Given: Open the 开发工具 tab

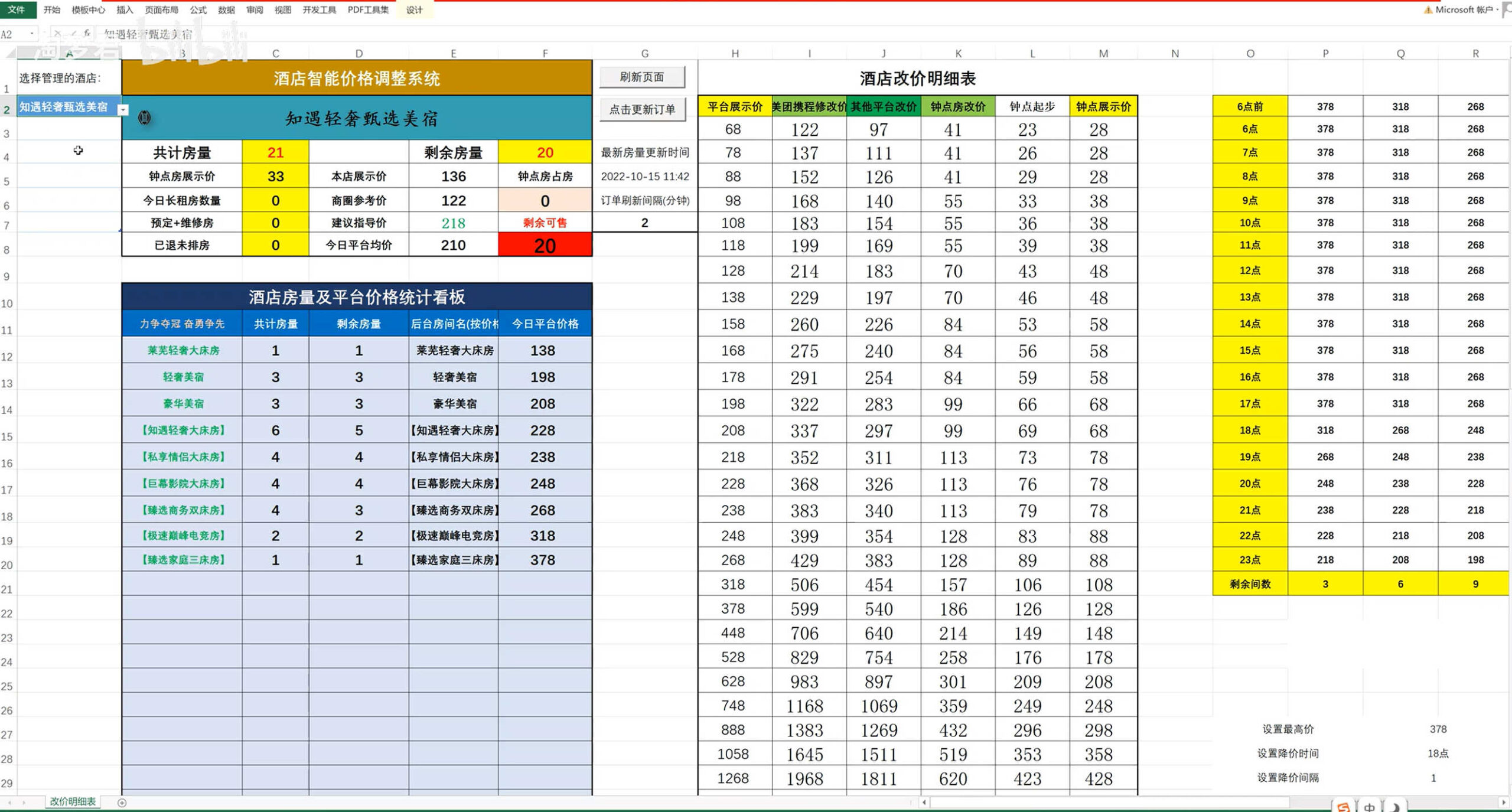Looking at the screenshot, I should click(319, 9).
